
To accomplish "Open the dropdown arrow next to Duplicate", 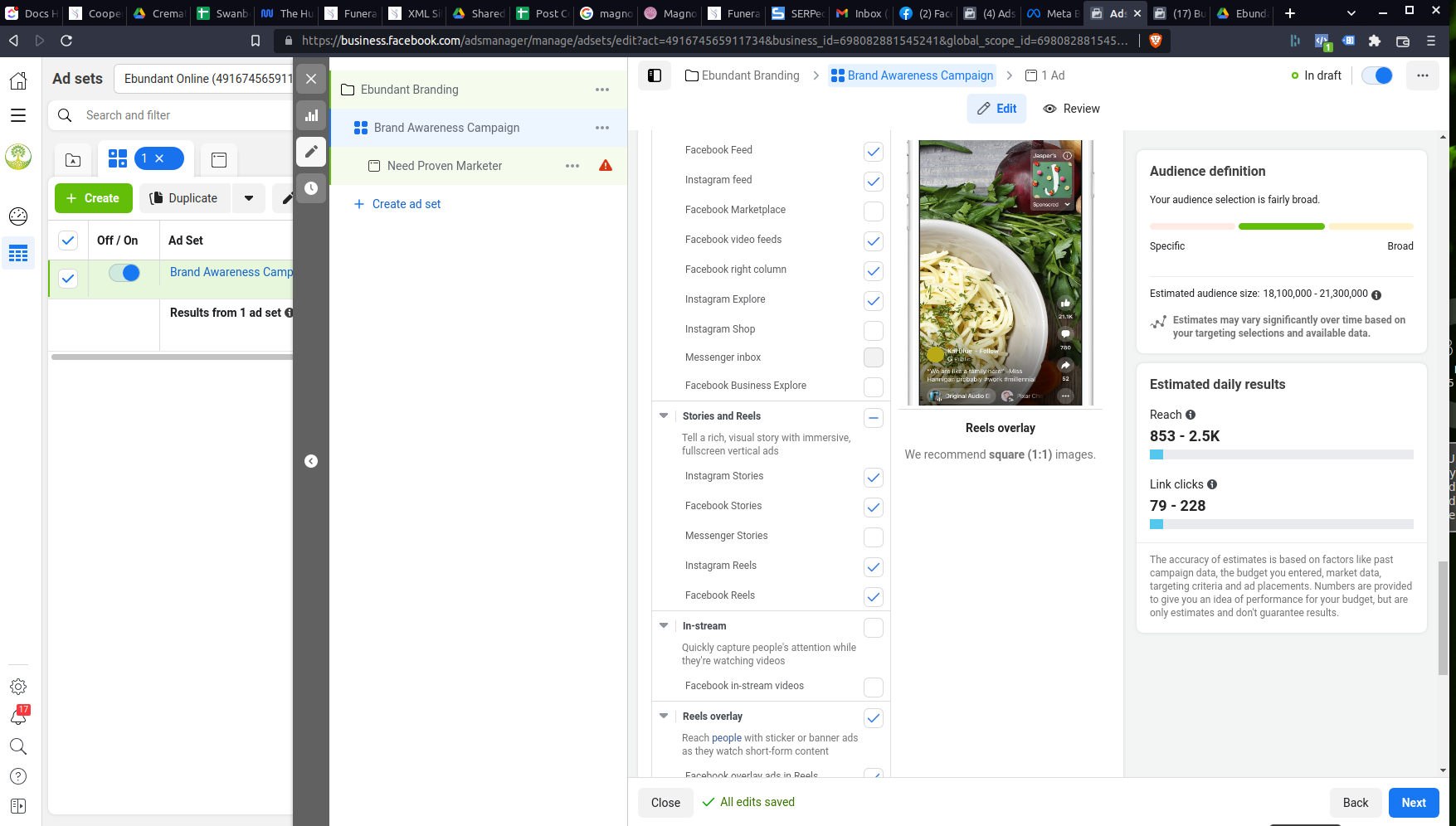I will coord(249,198).
